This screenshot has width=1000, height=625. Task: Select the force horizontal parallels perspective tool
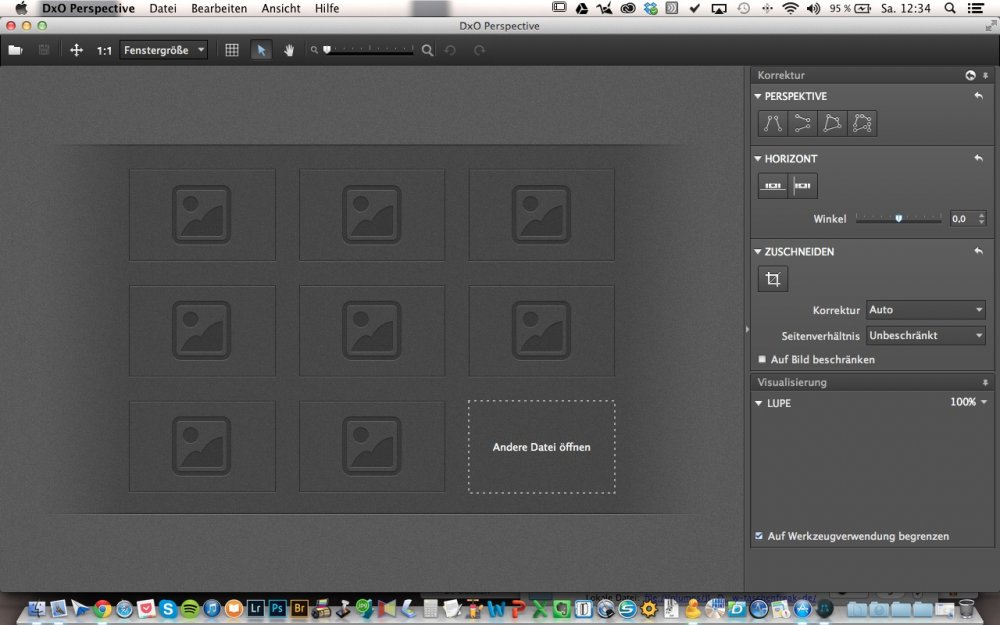(802, 123)
